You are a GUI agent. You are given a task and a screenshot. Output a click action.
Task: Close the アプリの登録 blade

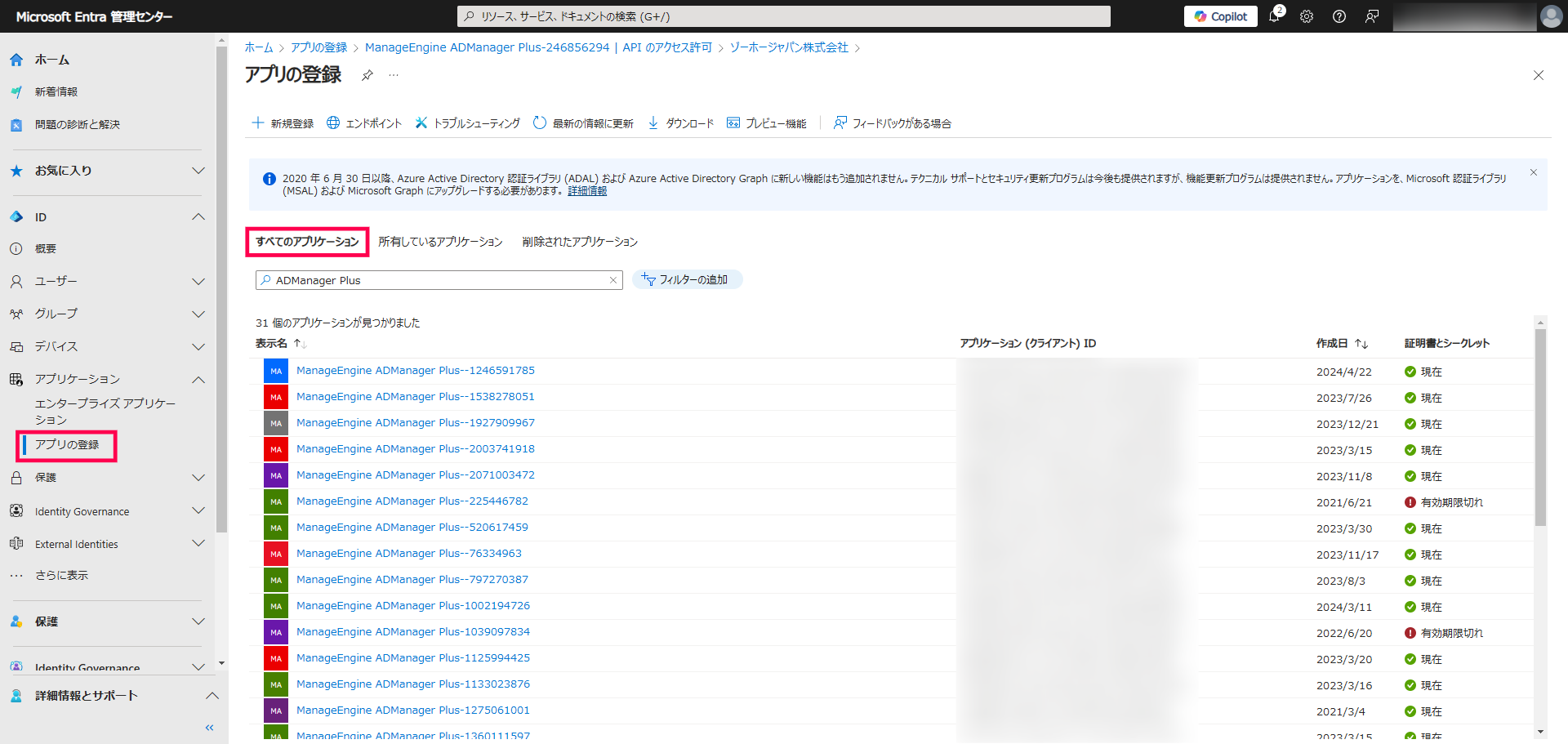click(1539, 75)
